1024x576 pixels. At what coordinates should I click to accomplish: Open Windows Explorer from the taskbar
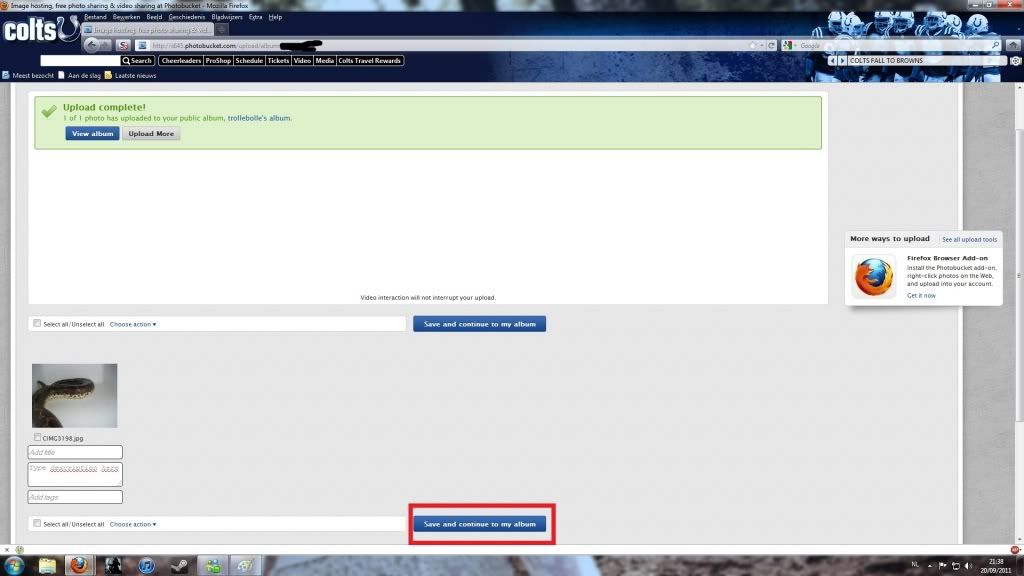[47, 566]
